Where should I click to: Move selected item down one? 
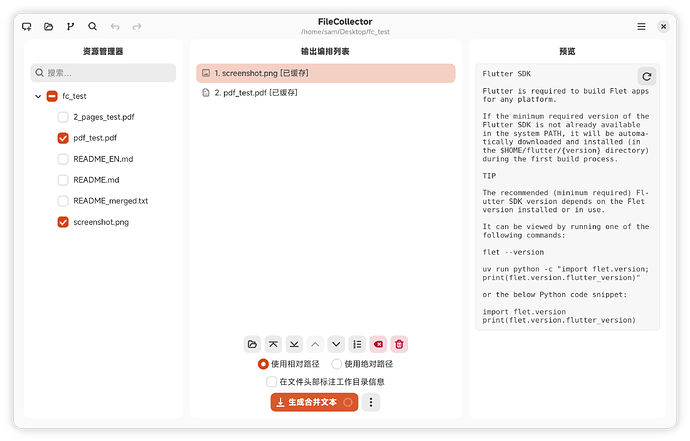pos(336,344)
